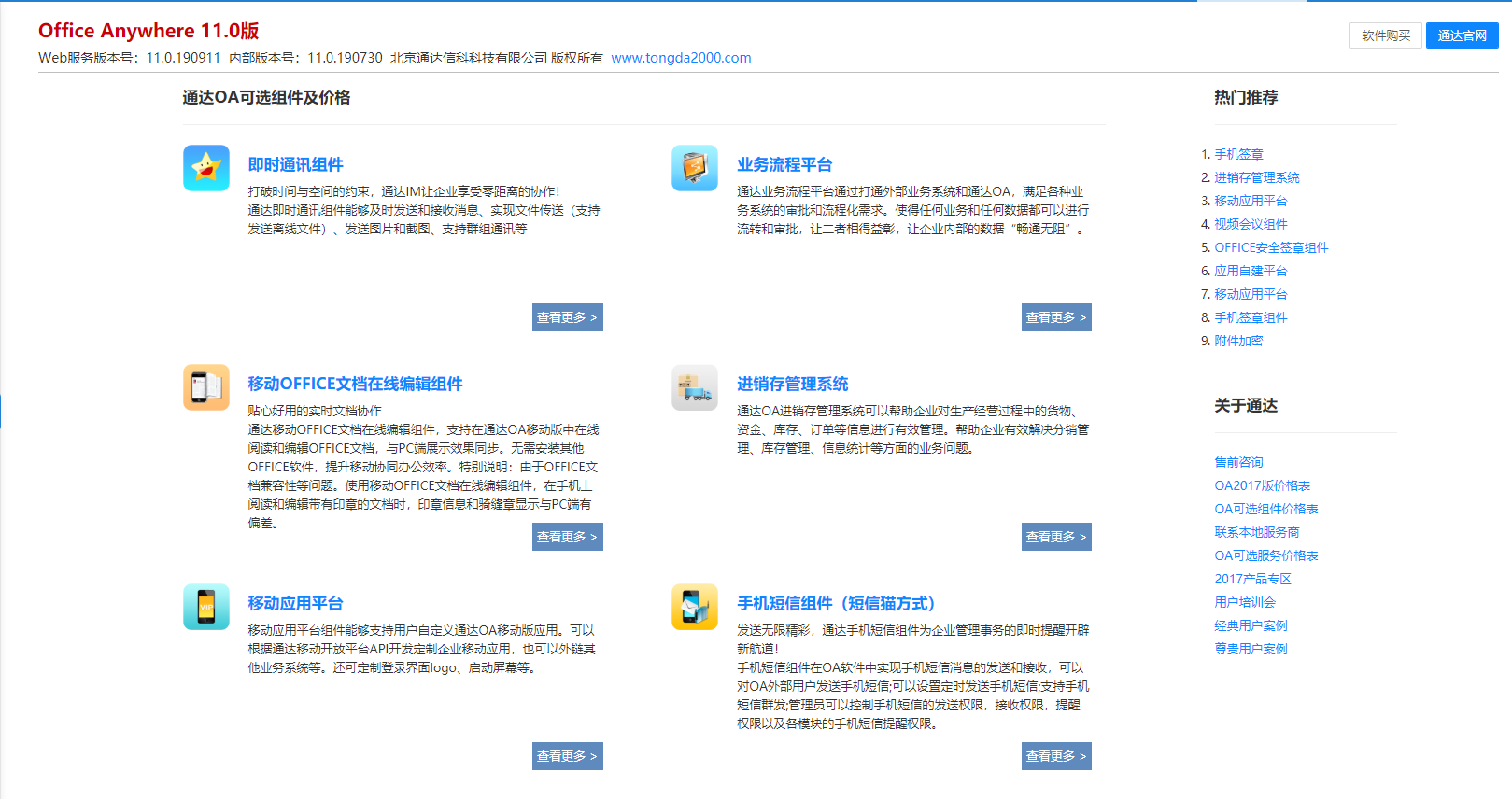The width and height of the screenshot is (1512, 799).
Task: Click hot list item 3. 移动应用平台
Action: click(x=1251, y=201)
